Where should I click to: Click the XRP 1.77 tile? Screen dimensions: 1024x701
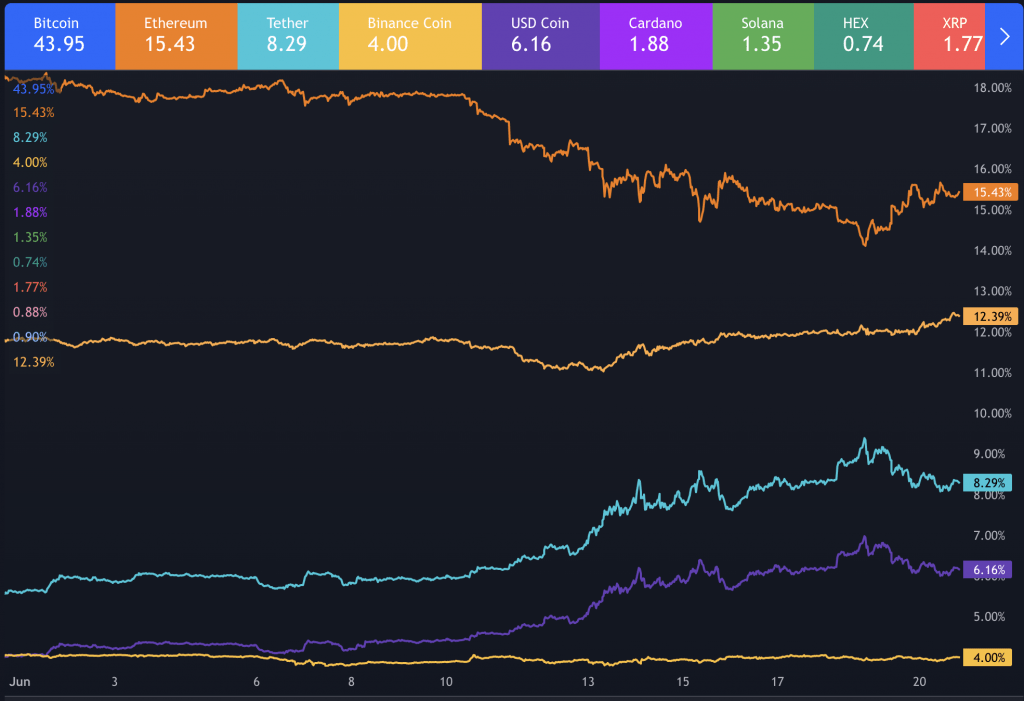(948, 35)
